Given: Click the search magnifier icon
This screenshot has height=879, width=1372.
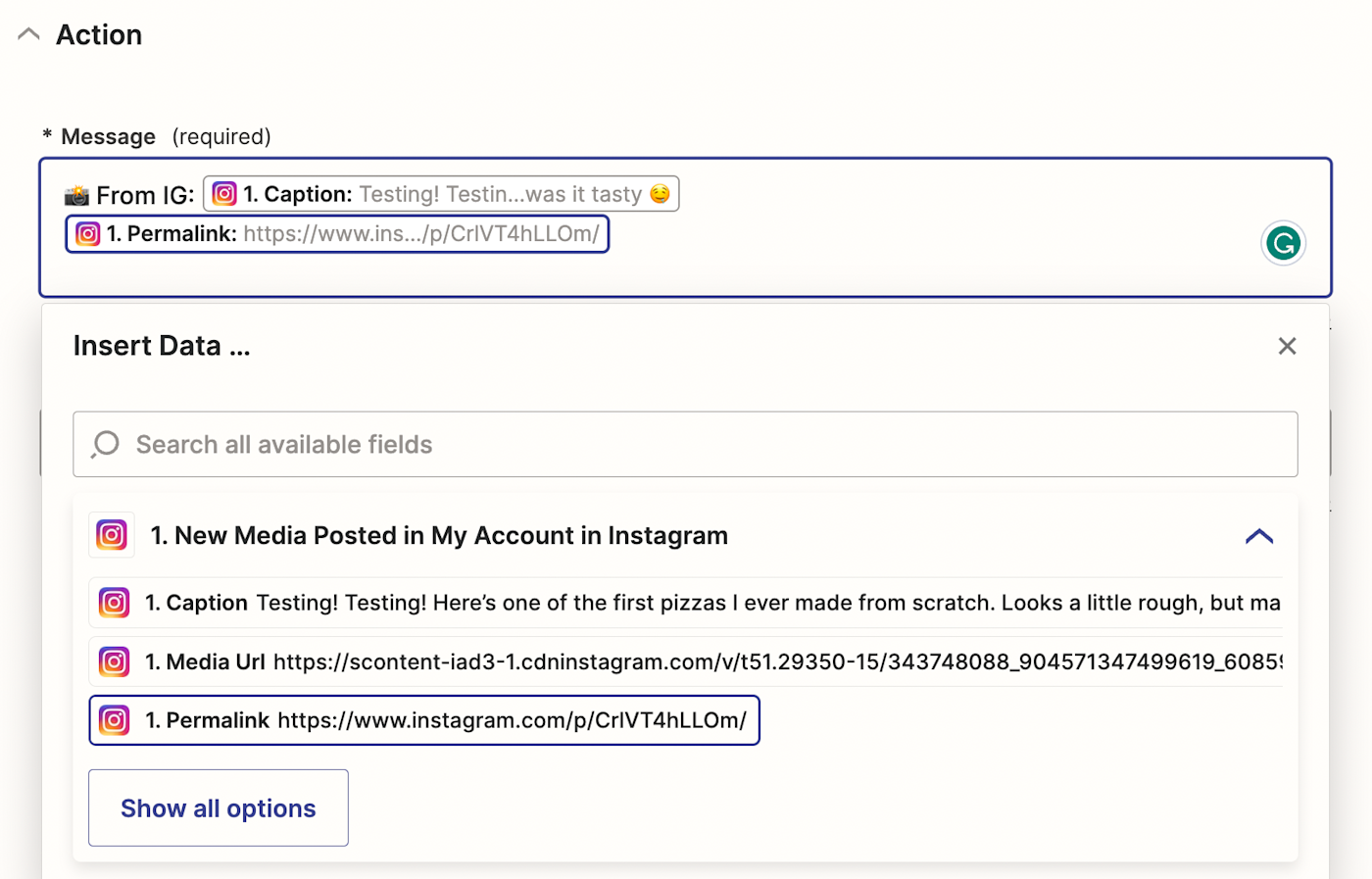Looking at the screenshot, I should [105, 445].
